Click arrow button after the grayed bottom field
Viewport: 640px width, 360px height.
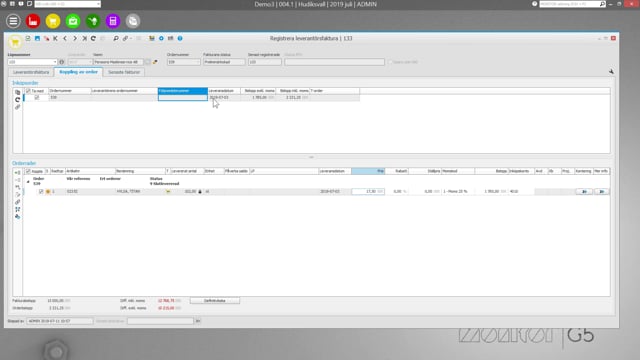(x=198, y=321)
